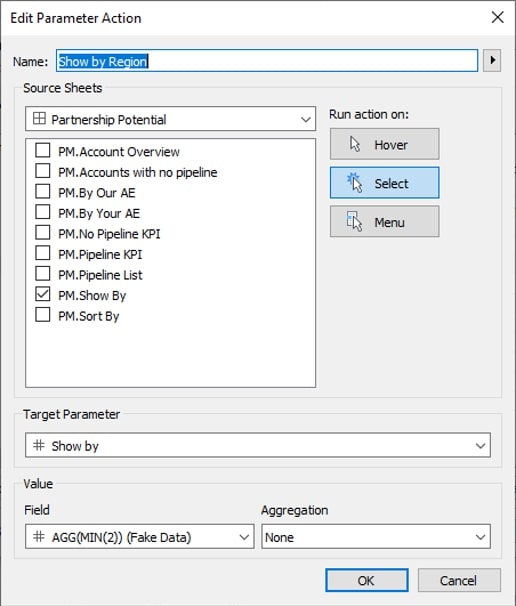The image size is (516, 606).
Task: Click the hash icon beside Show by
Action: point(39,445)
